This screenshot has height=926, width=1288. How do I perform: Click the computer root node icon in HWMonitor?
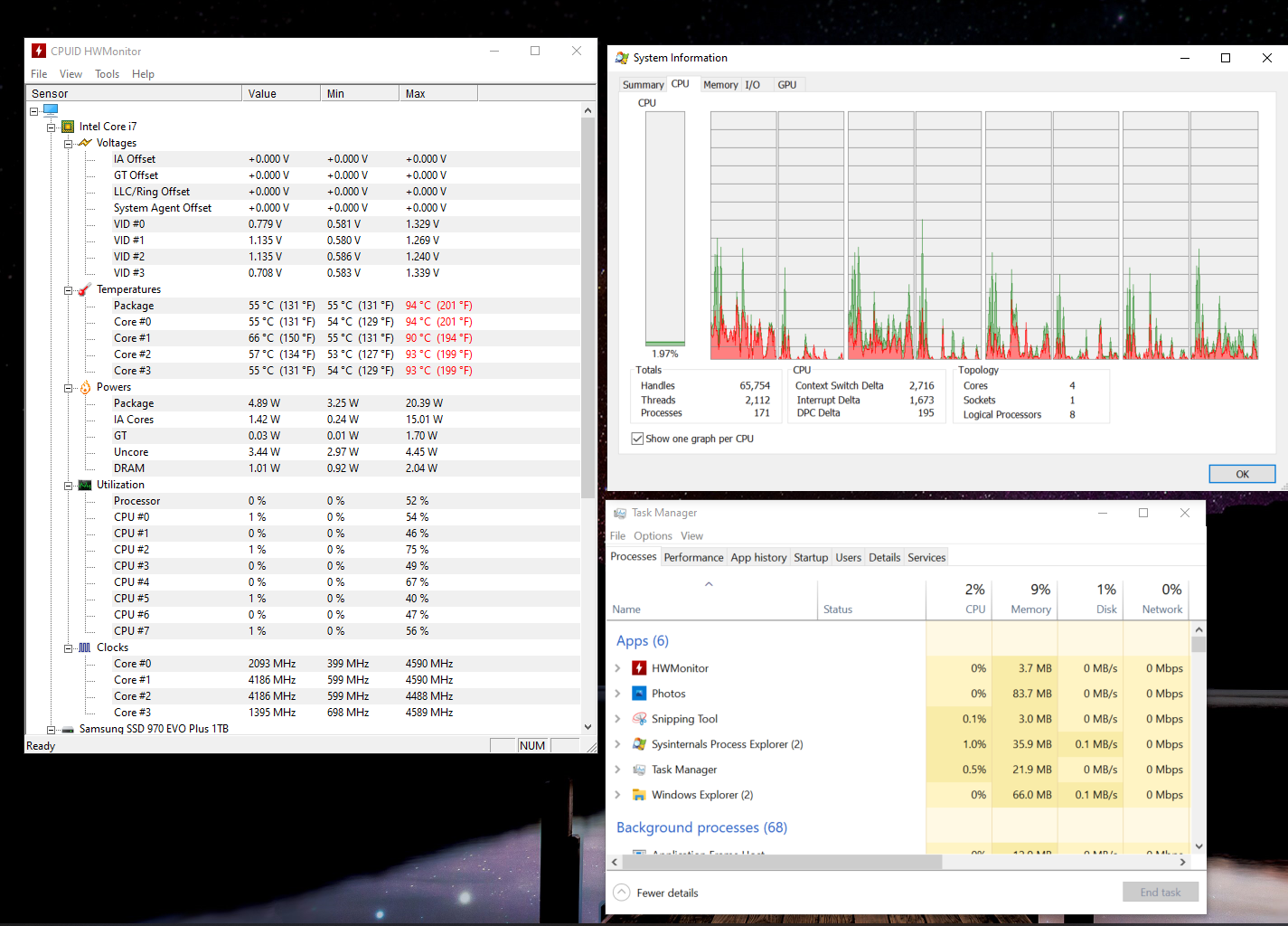pyautogui.click(x=51, y=110)
